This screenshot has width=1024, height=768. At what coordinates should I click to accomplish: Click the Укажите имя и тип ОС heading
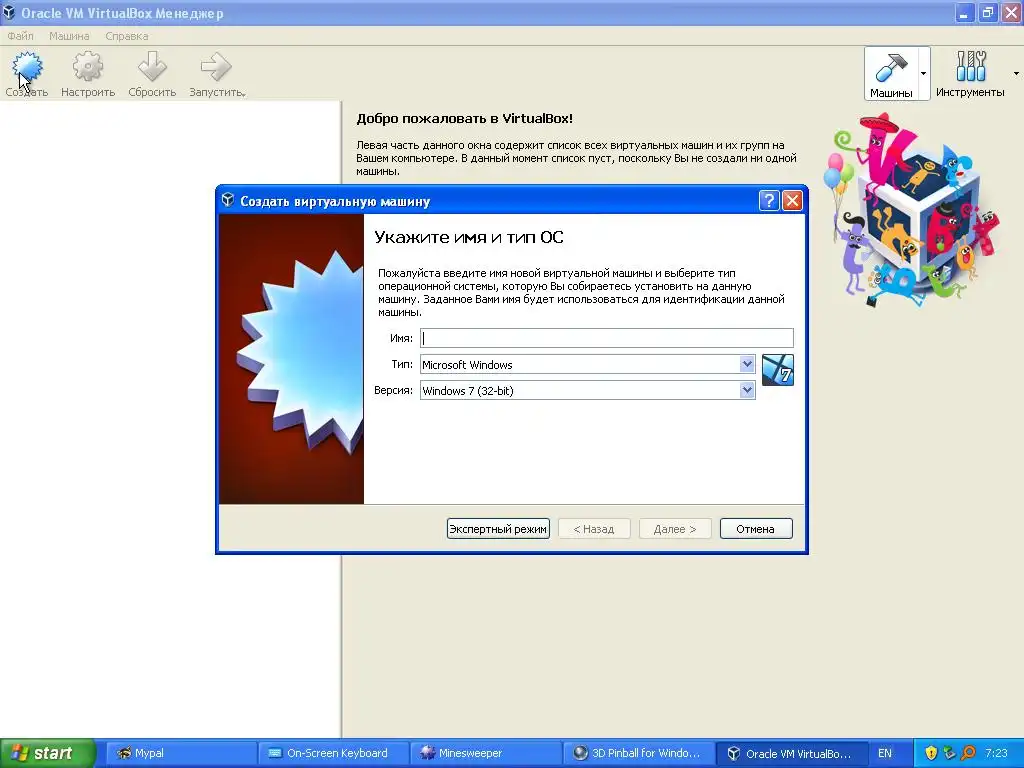tap(469, 237)
